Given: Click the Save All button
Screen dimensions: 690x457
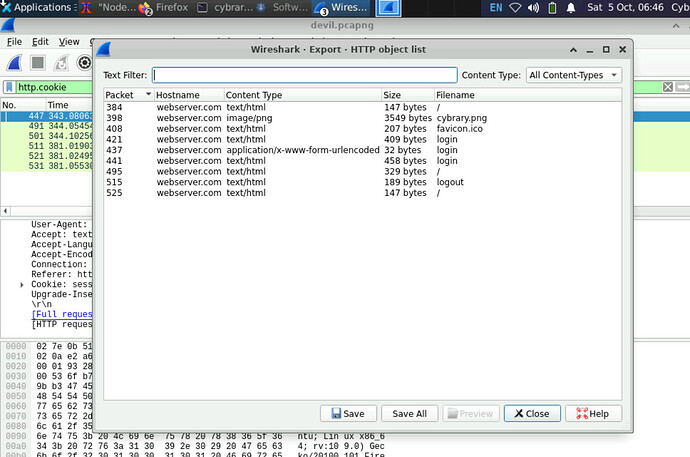Looking at the screenshot, I should tap(409, 413).
